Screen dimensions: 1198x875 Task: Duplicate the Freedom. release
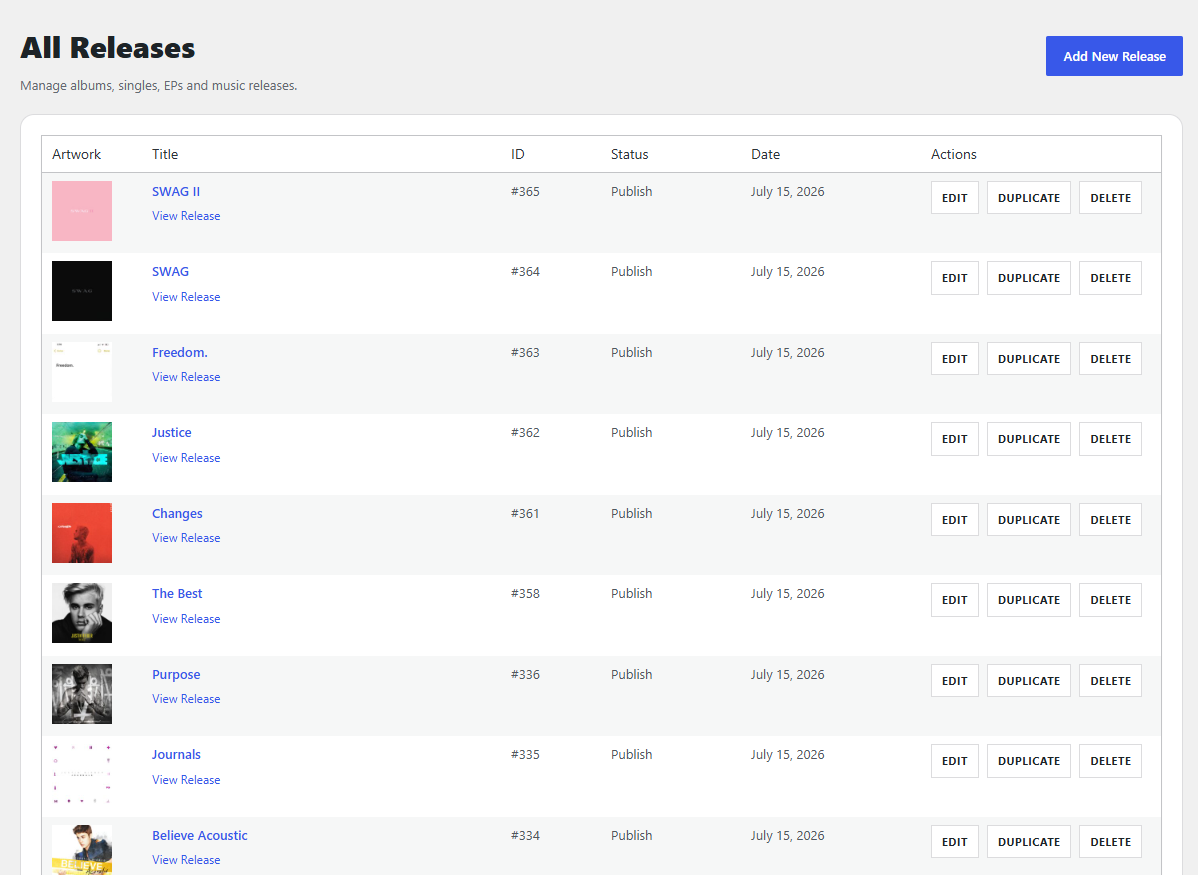pos(1028,359)
